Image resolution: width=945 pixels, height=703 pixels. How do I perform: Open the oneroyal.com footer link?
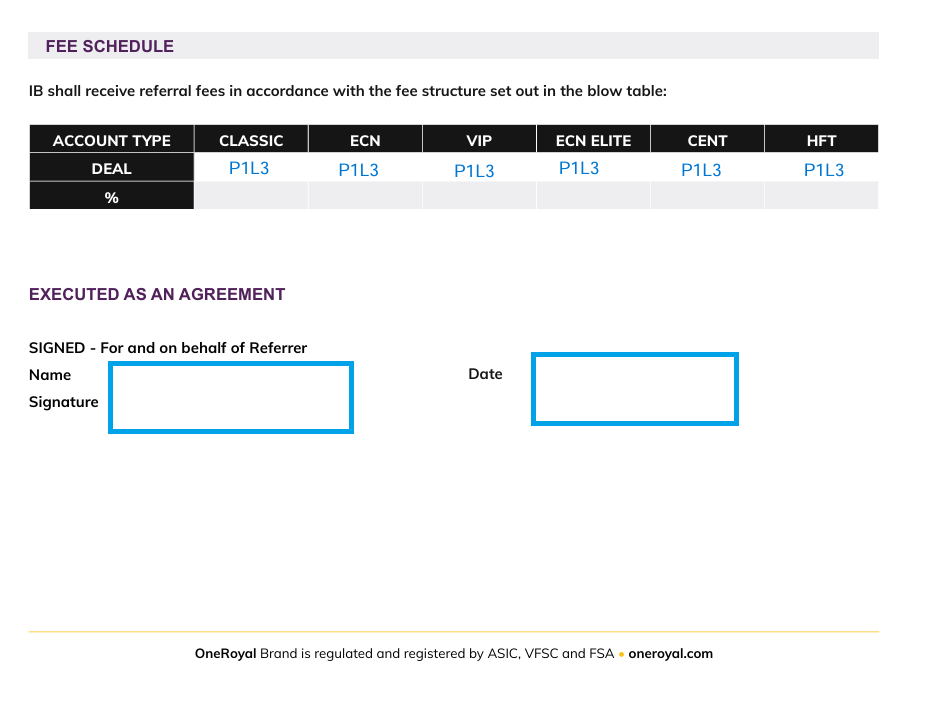coord(670,654)
